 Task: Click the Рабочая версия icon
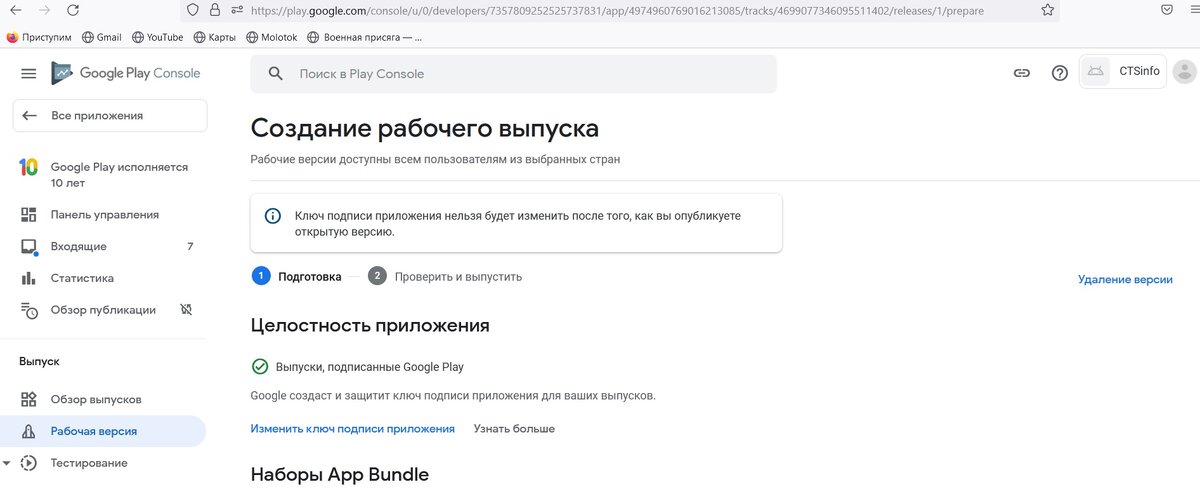[x=29, y=431]
